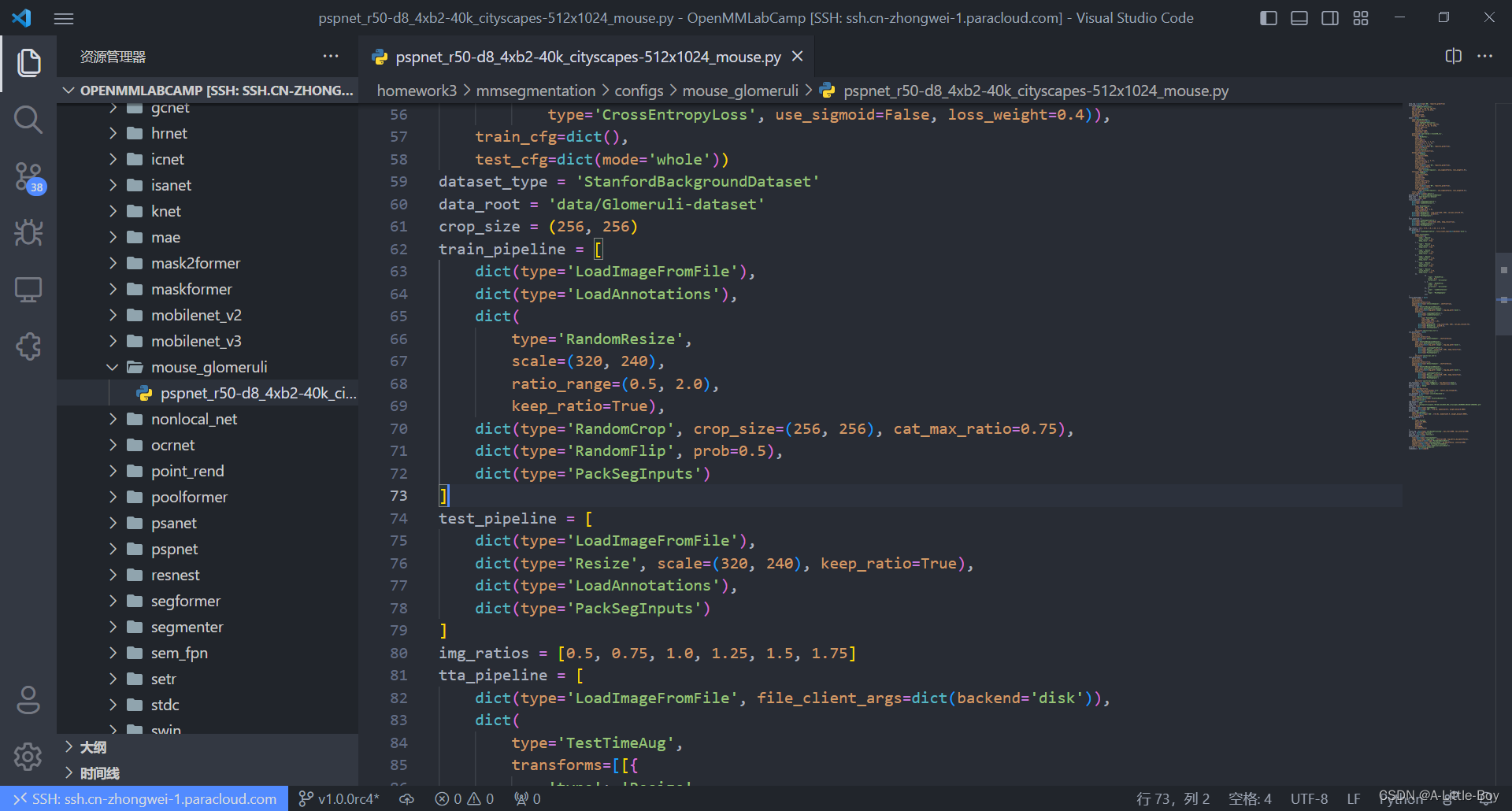The width and height of the screenshot is (1512, 811).
Task: Expand the icnet folder
Action: 208,159
